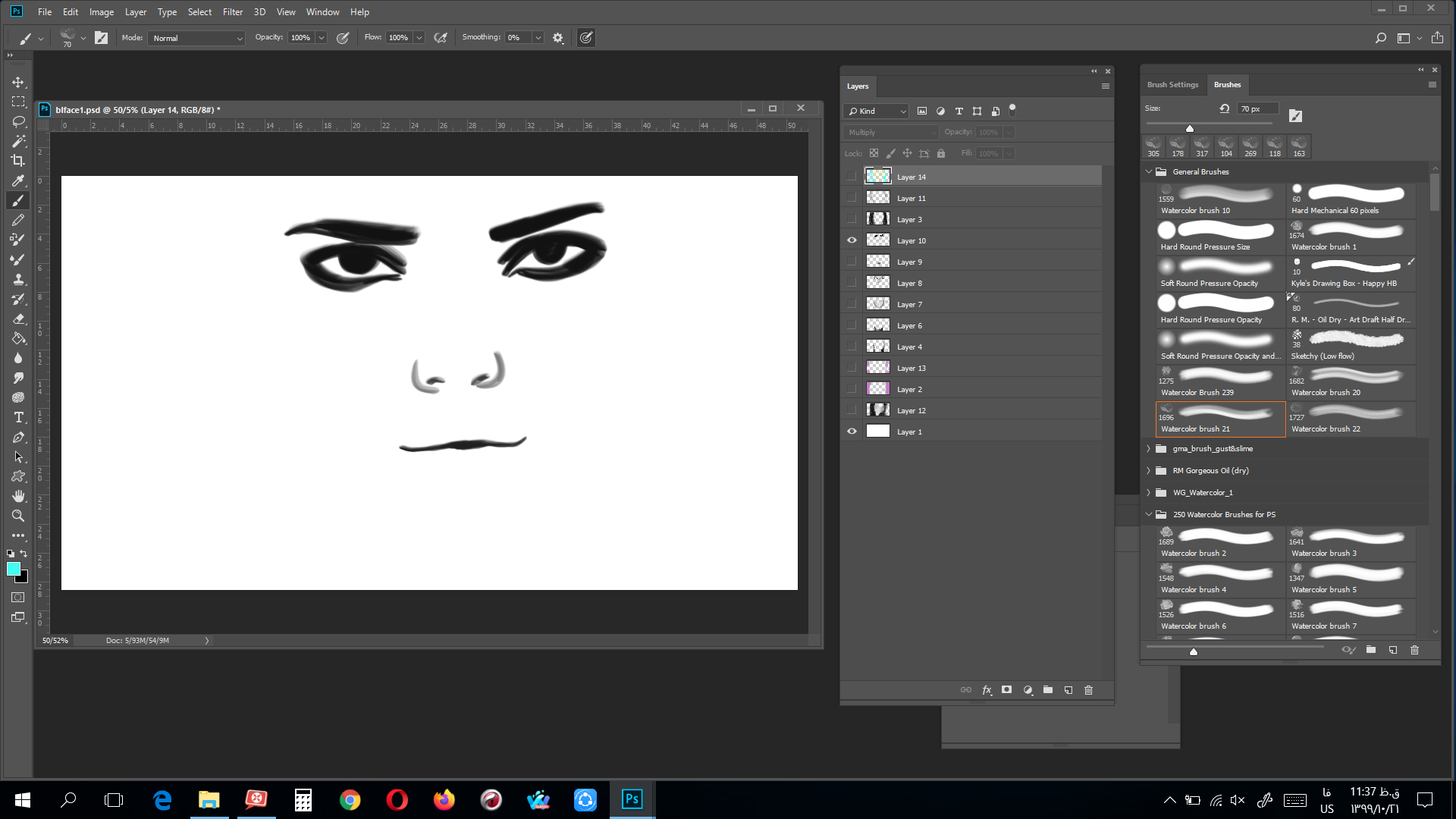Select the Layer 13 row
The height and width of the screenshot is (819, 1456).
pyautogui.click(x=971, y=368)
